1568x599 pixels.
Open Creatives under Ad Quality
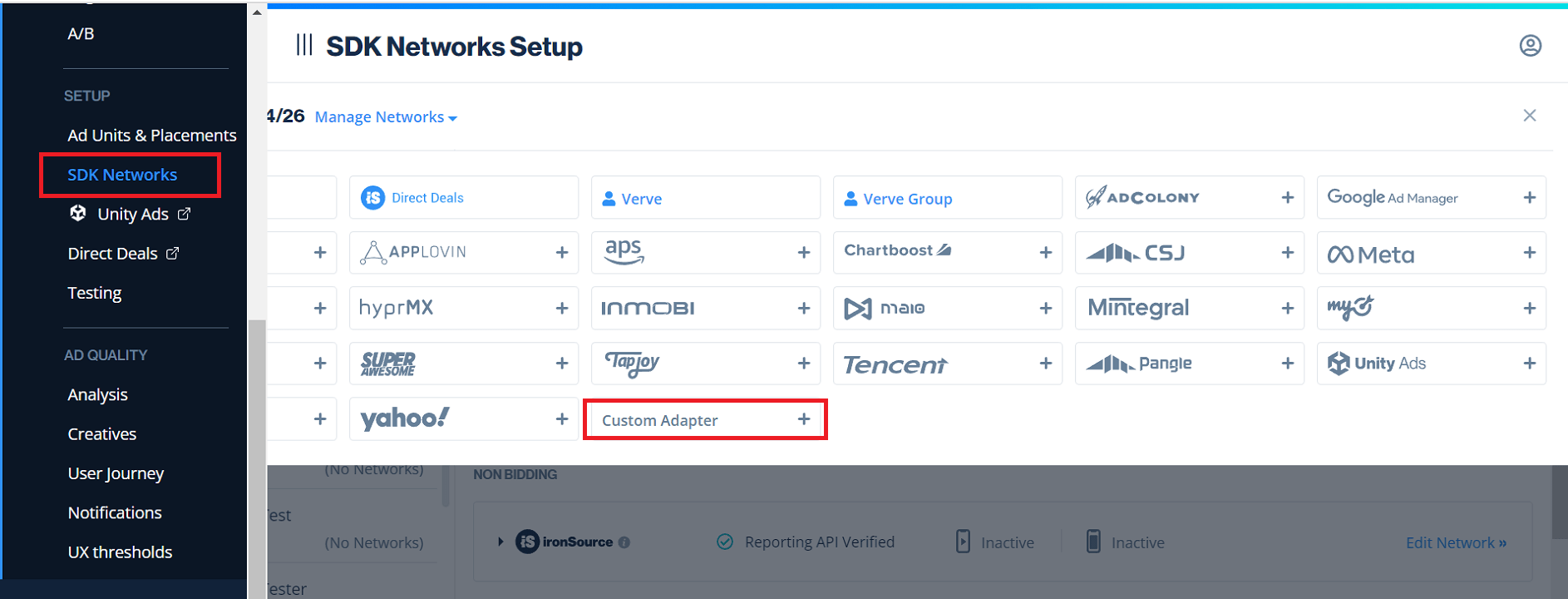(102, 433)
